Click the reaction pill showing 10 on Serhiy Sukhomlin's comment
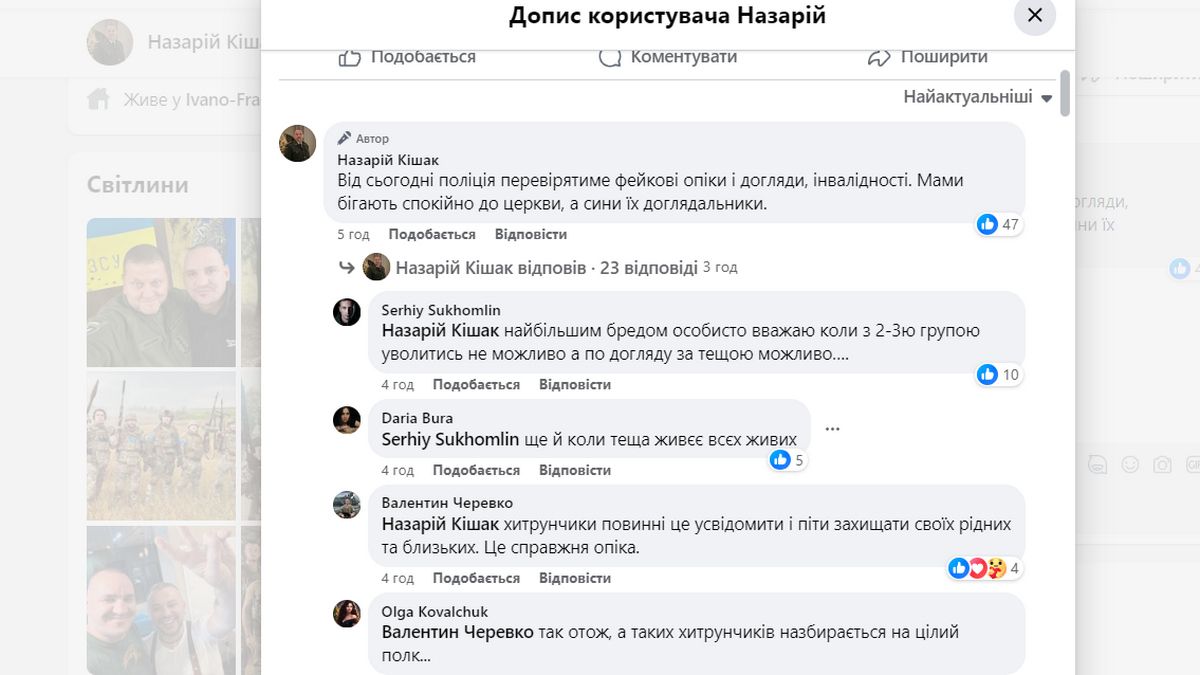 998,375
